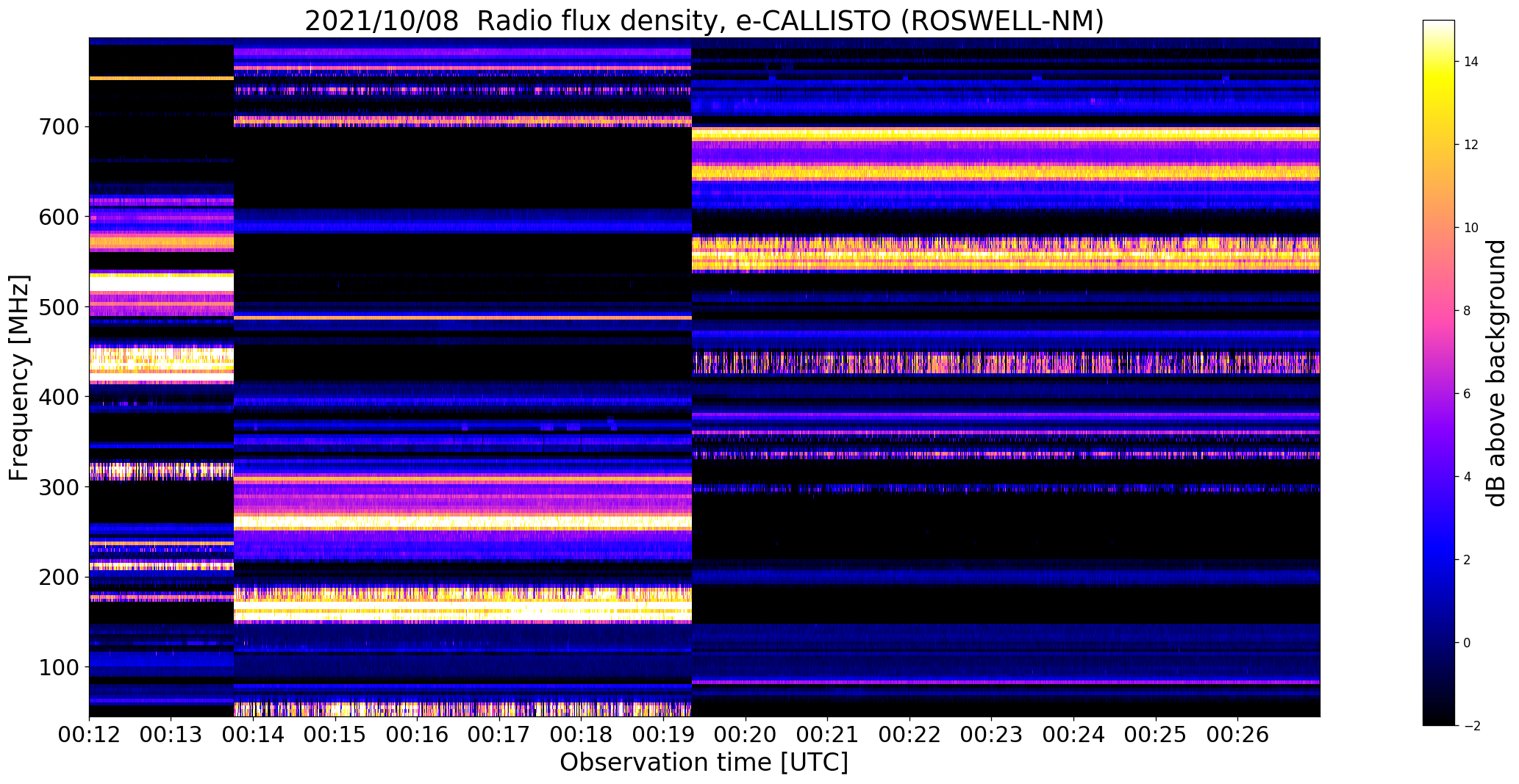The height and width of the screenshot is (784, 1519).
Task: Click the 00:22 time tick label
Action: (910, 736)
